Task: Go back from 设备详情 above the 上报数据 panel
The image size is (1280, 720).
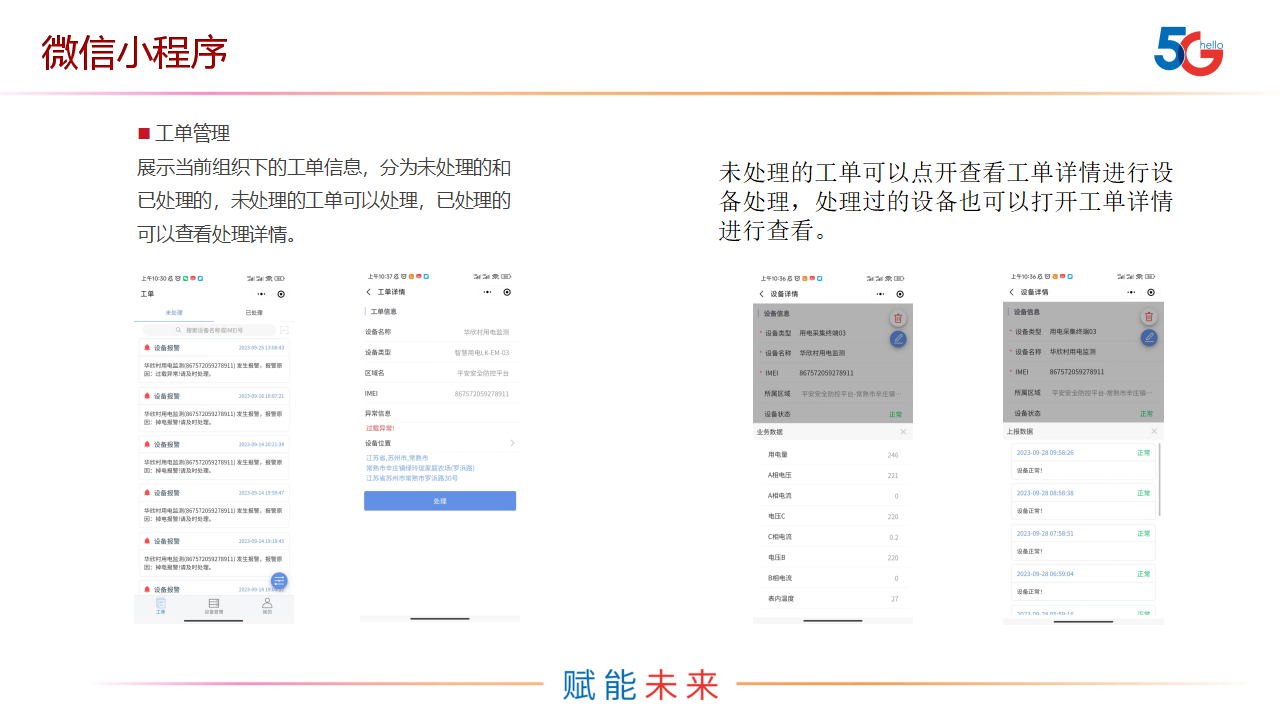Action: coord(1011,292)
